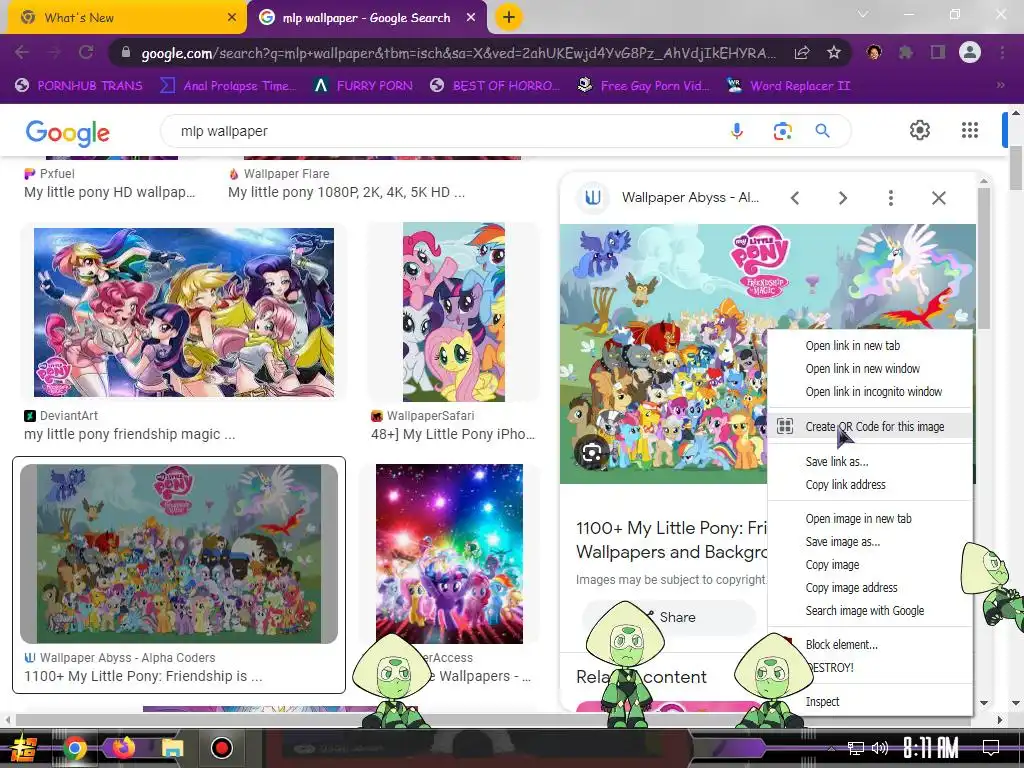The width and height of the screenshot is (1024, 768).
Task: Open the notification center icon
Action: coord(991,748)
